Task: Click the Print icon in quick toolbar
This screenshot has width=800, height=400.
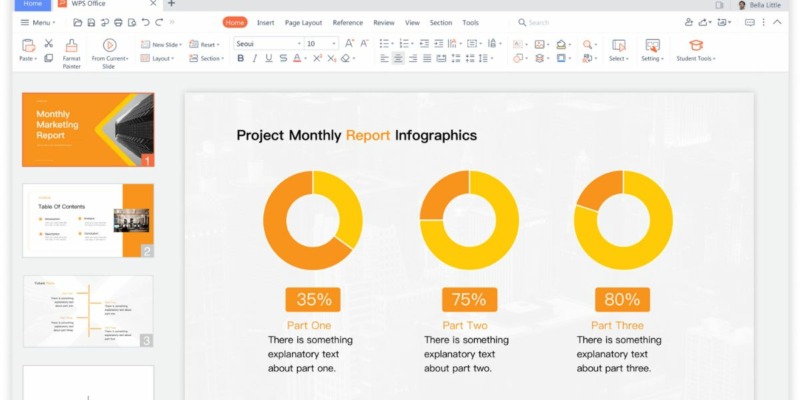Action: pyautogui.click(x=118, y=22)
